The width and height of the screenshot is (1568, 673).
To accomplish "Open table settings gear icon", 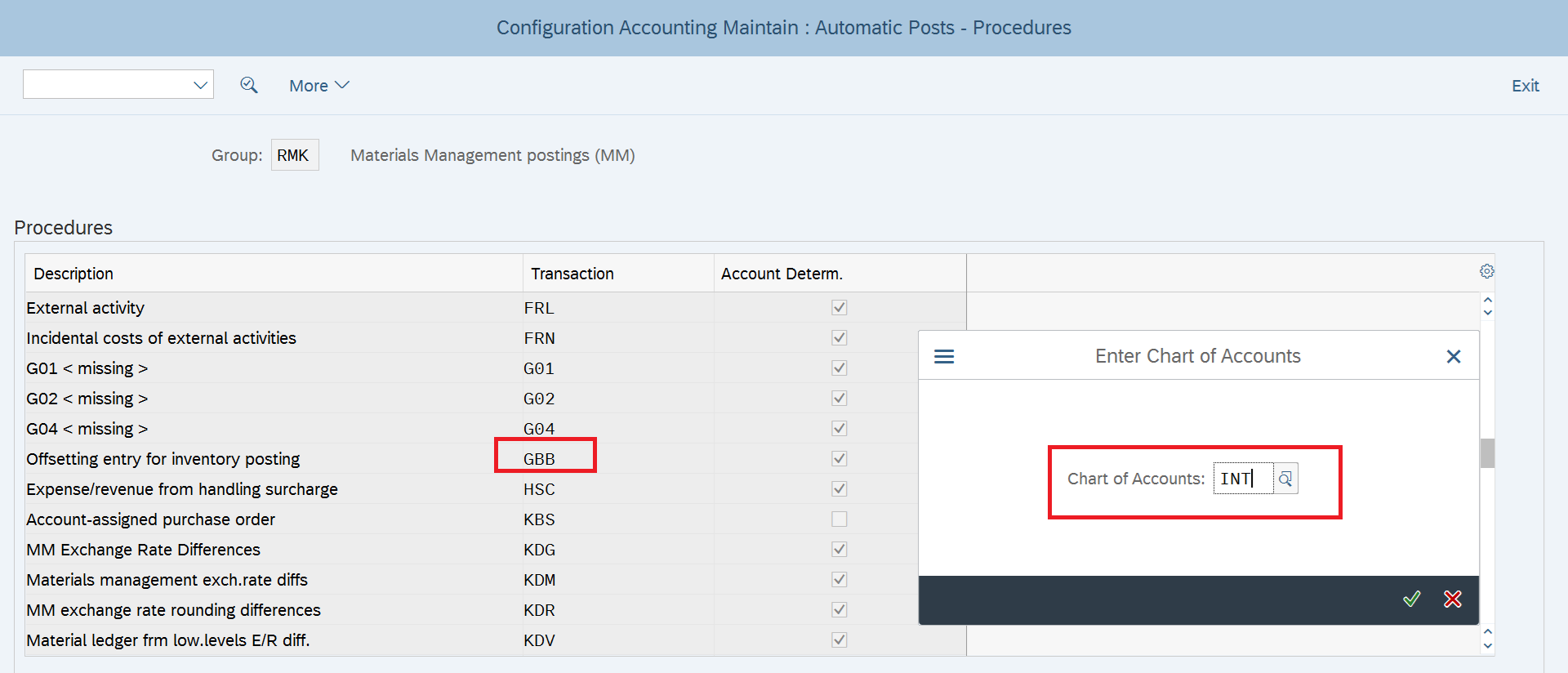I will (1486, 271).
